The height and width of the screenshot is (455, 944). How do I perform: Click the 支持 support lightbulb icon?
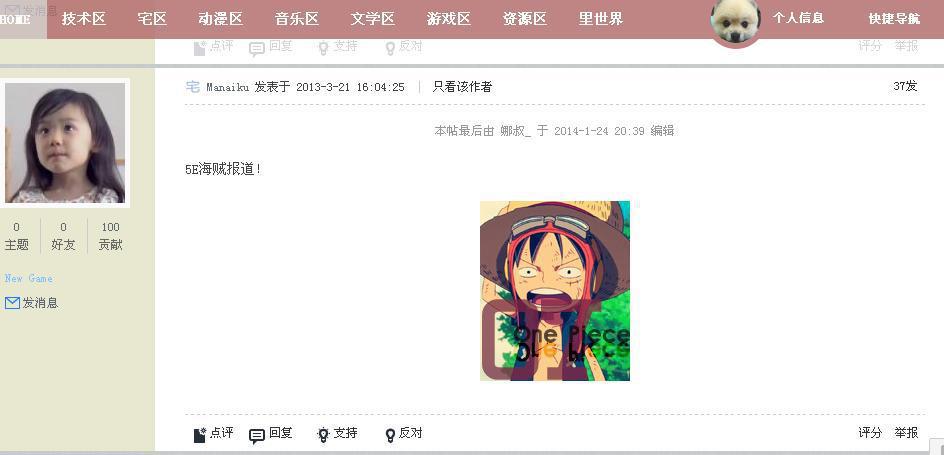(323, 435)
